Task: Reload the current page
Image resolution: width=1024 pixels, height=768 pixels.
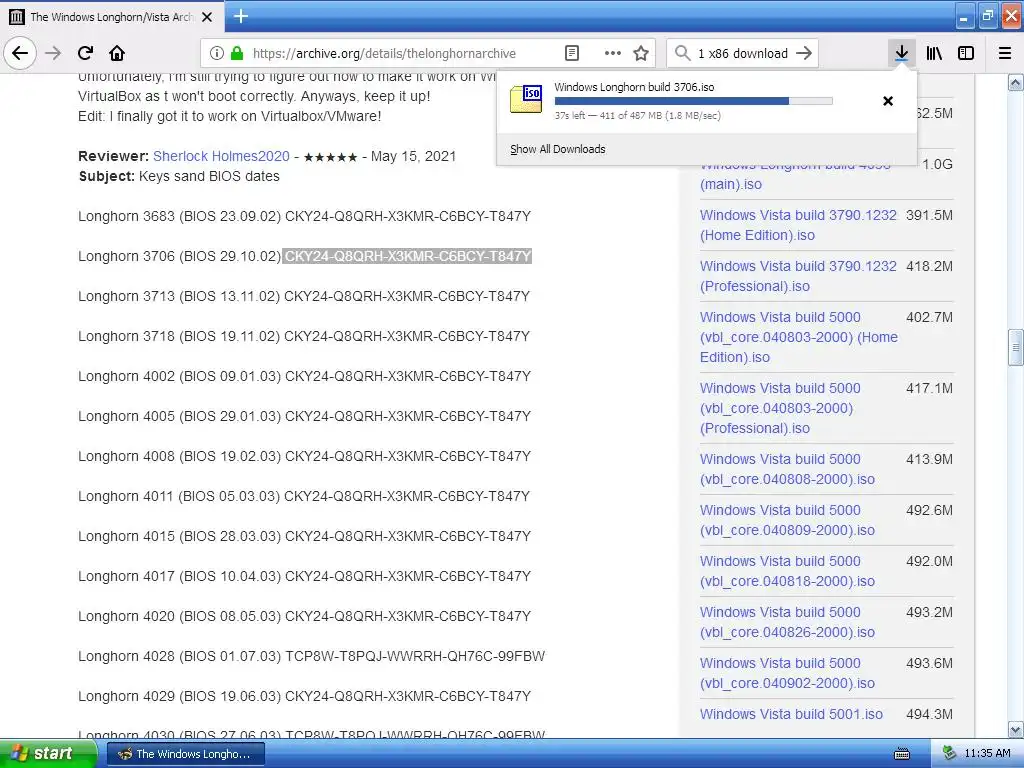Action: tap(85, 53)
